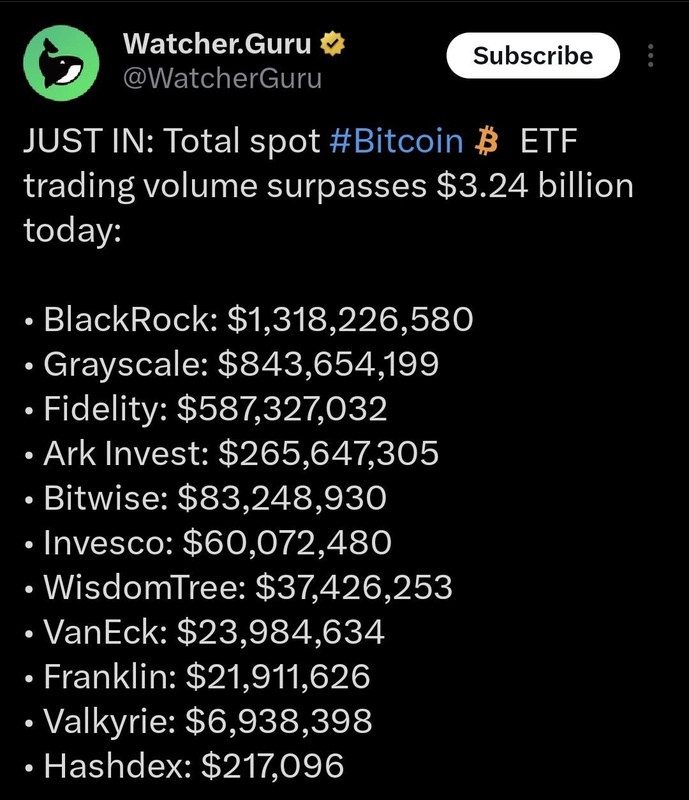
Task: Click the orange Bitcoin symbol icon
Action: (x=489, y=143)
